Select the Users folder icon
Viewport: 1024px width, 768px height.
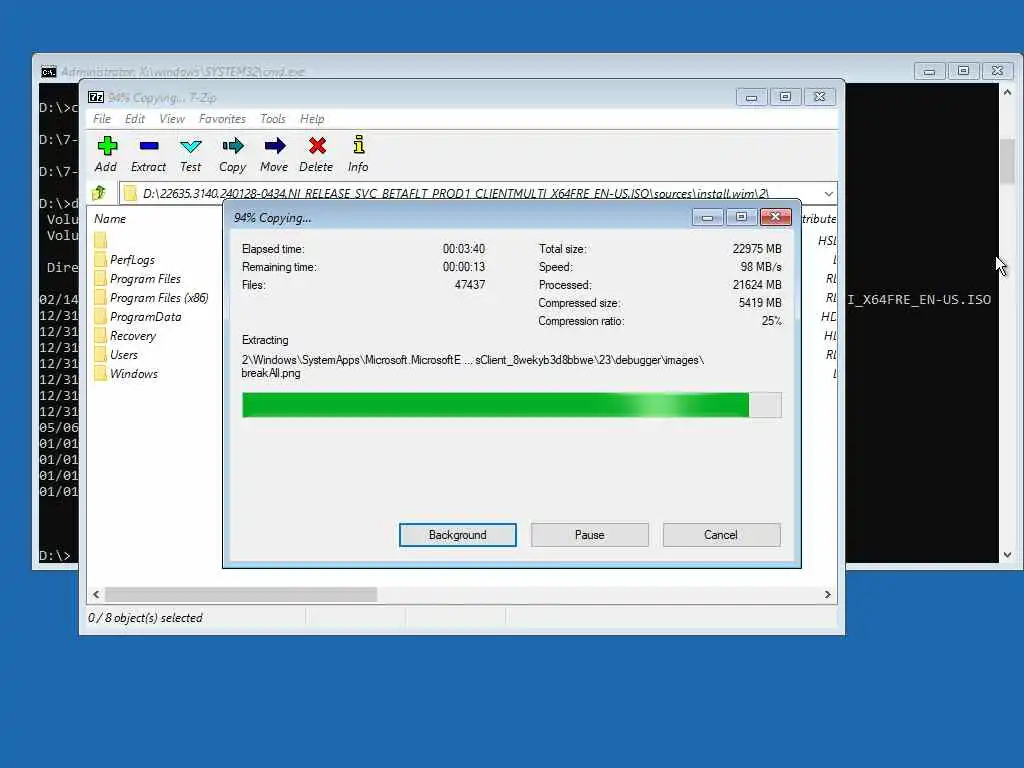point(100,355)
